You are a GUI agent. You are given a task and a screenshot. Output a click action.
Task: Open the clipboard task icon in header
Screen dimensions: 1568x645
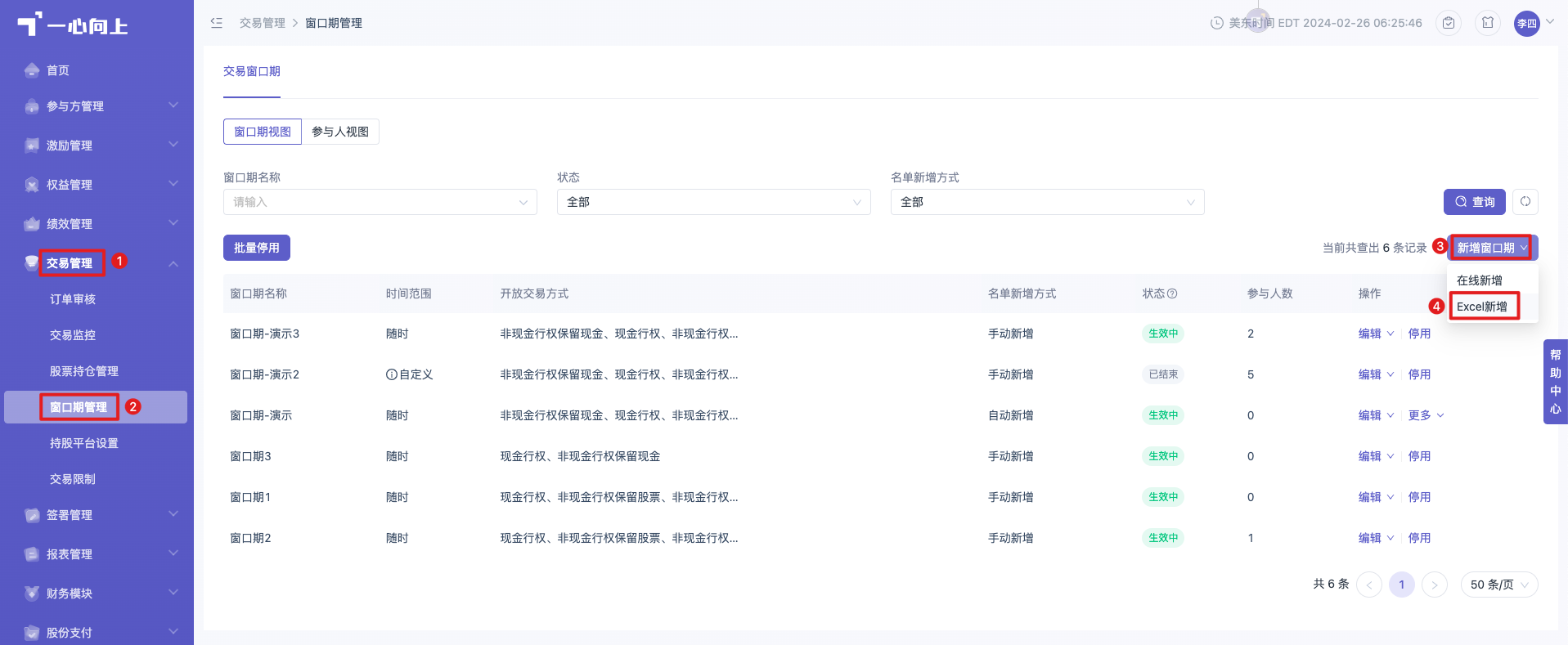click(x=1449, y=23)
